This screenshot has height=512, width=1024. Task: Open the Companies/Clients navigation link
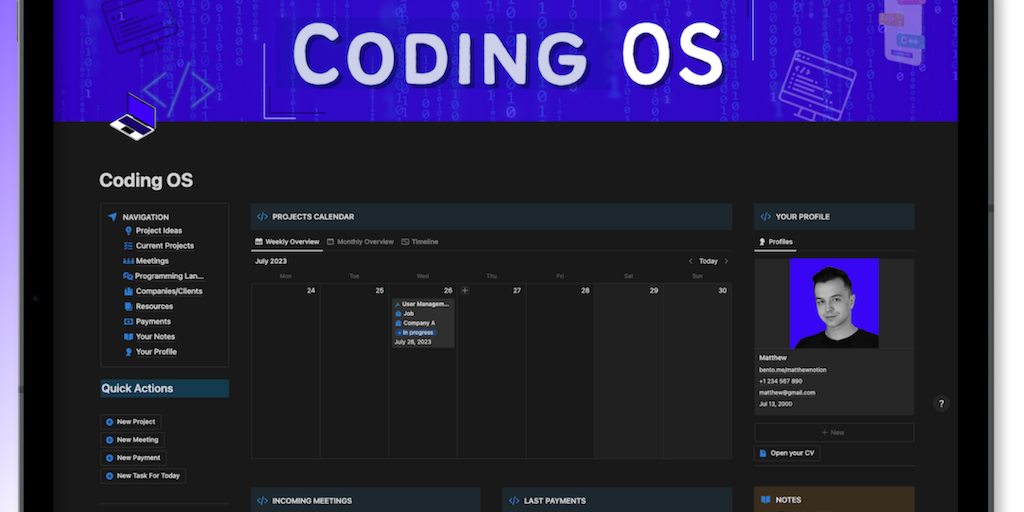tap(169, 292)
